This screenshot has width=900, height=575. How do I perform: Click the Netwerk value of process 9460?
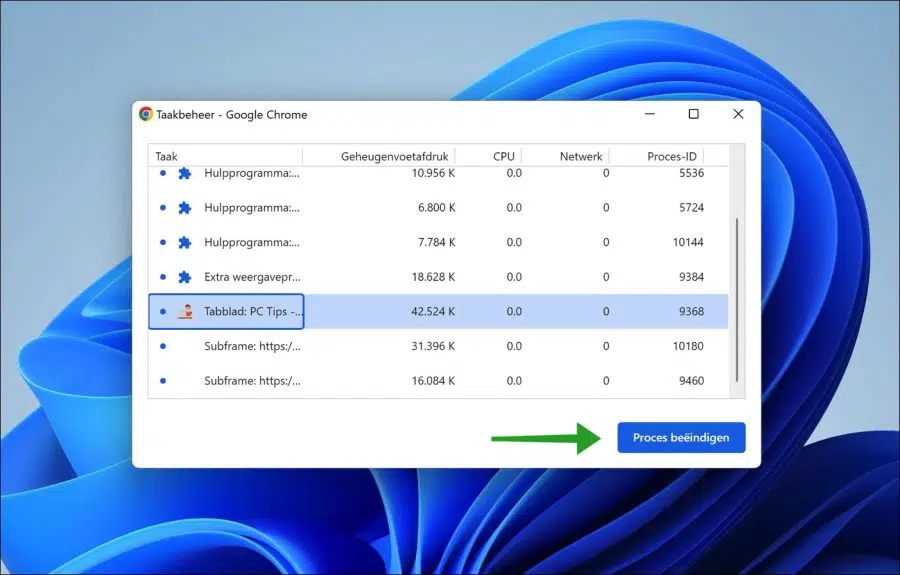coord(606,380)
